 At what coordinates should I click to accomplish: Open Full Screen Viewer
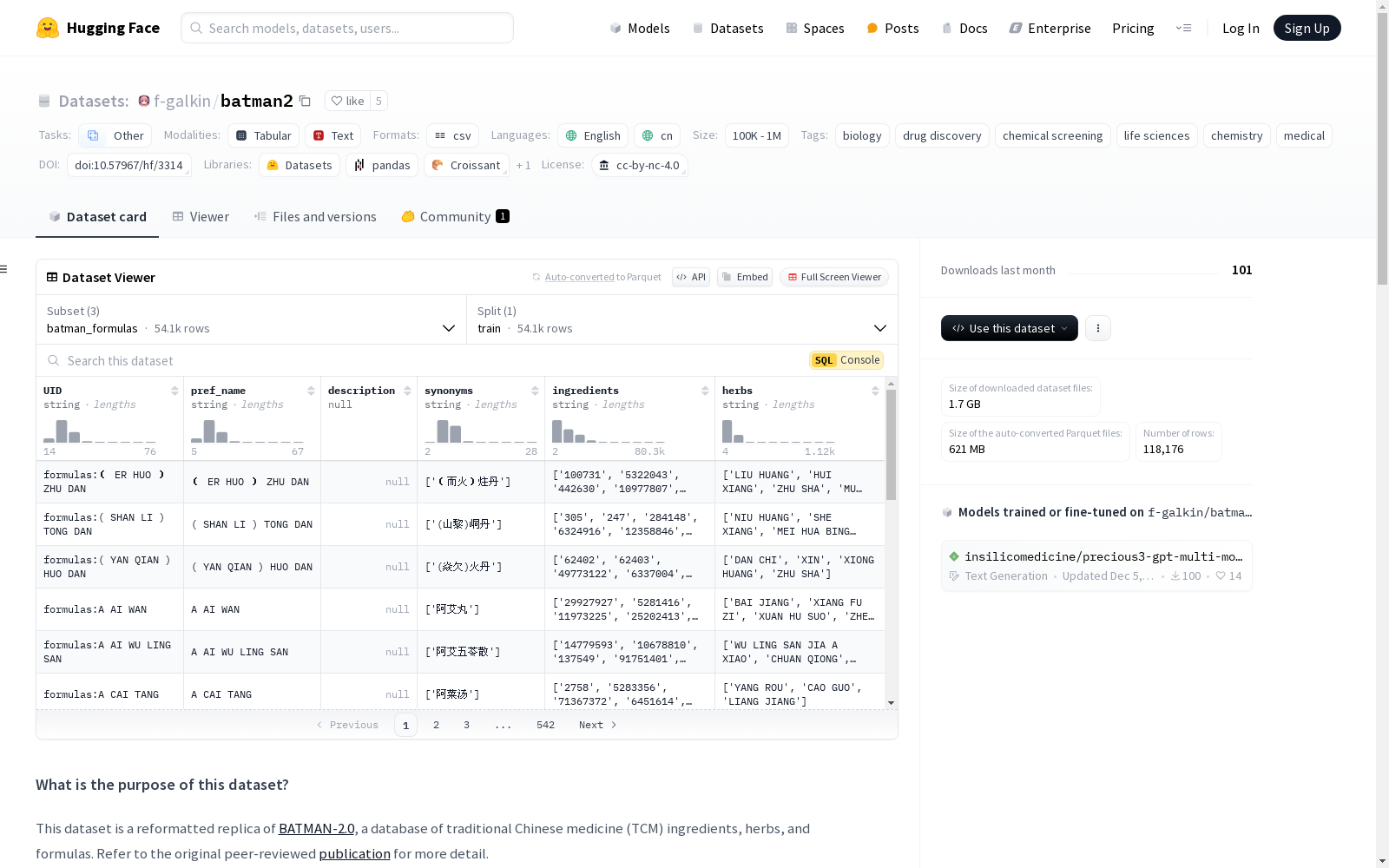pos(834,277)
